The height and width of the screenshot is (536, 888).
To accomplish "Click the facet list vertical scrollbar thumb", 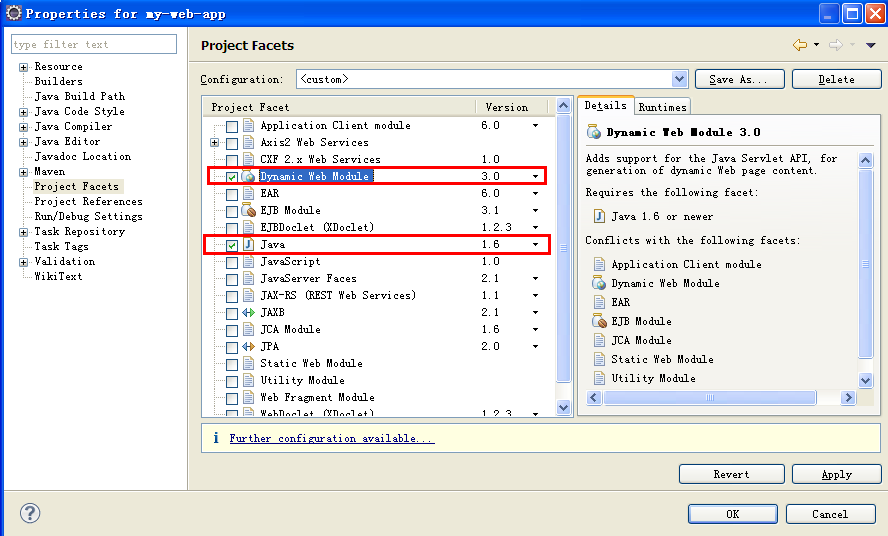I will point(563,248).
